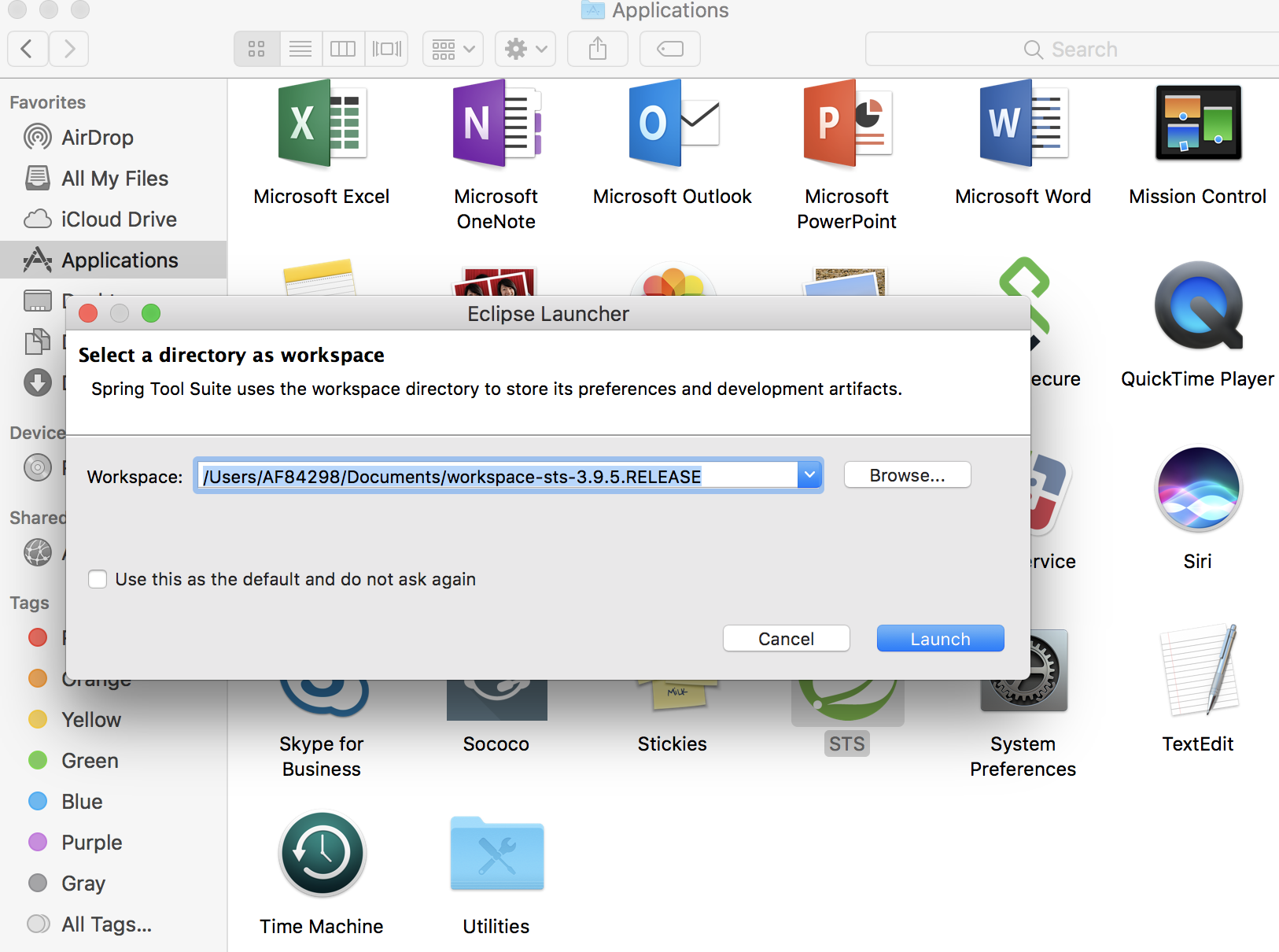The height and width of the screenshot is (952, 1279).
Task: Enable 'Use this as the default' checkbox
Action: coord(98,580)
